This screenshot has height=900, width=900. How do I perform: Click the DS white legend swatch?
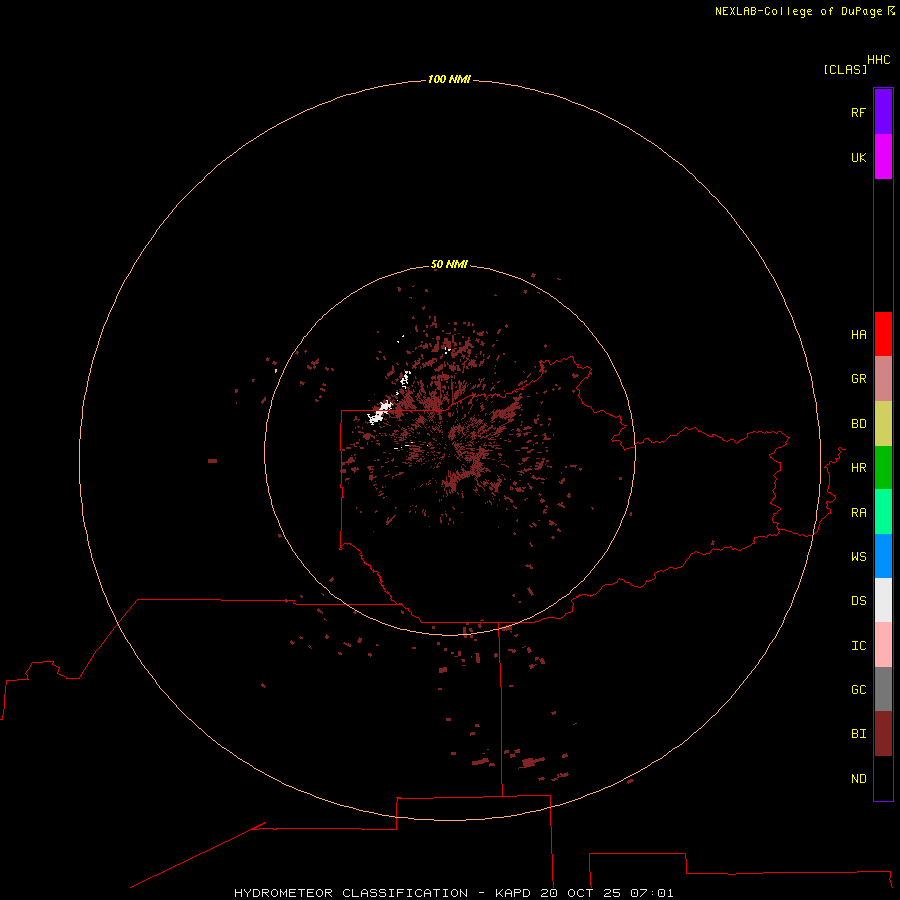click(883, 600)
